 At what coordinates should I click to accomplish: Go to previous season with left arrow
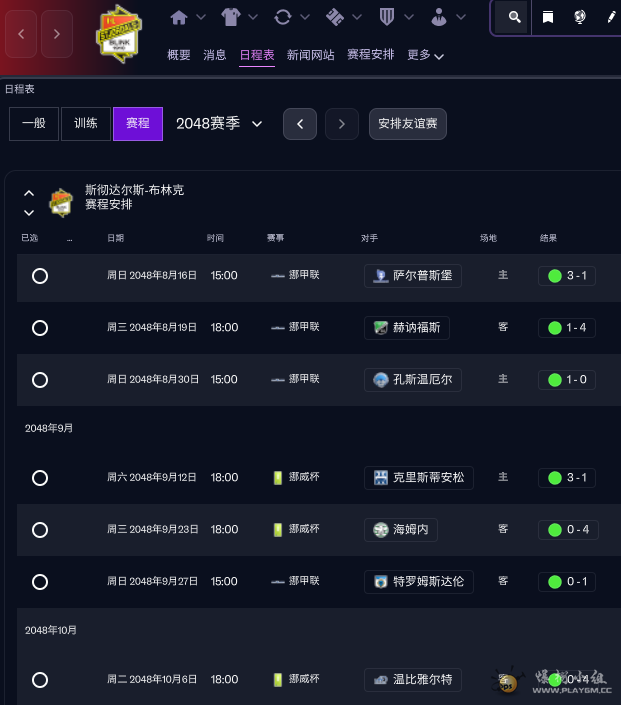pyautogui.click(x=300, y=124)
